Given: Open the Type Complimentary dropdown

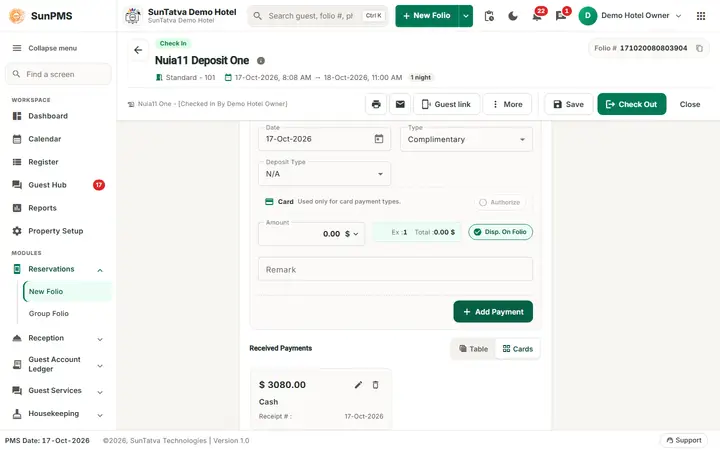Looking at the screenshot, I should coord(467,139).
